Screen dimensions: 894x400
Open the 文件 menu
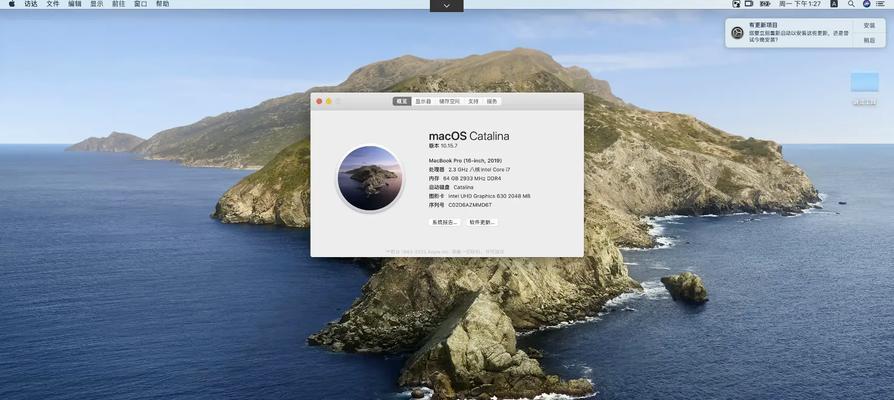(x=52, y=3)
